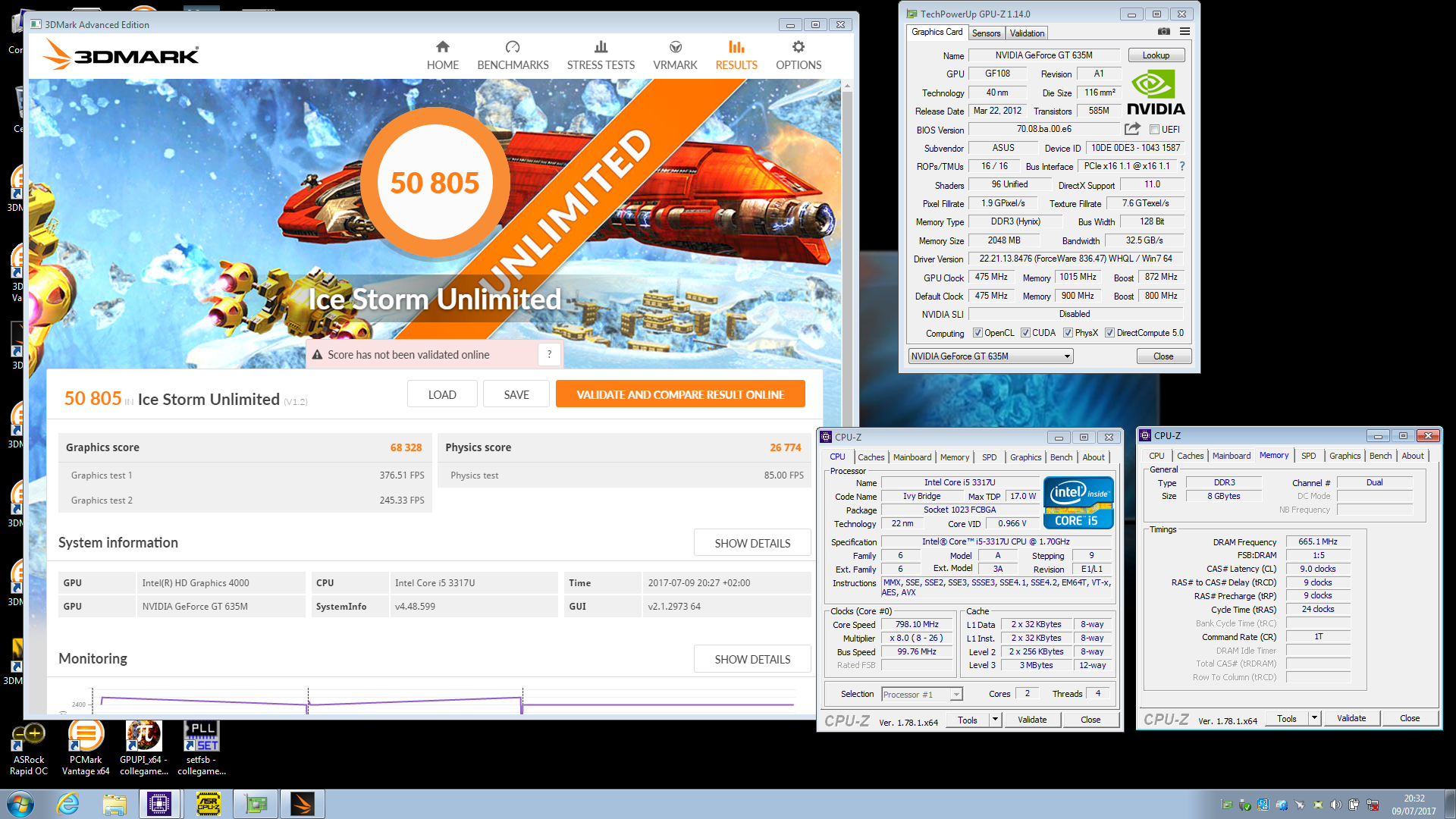Switch to 3DMark taskbar button
This screenshot has width=1456, height=819.
coord(303,804)
